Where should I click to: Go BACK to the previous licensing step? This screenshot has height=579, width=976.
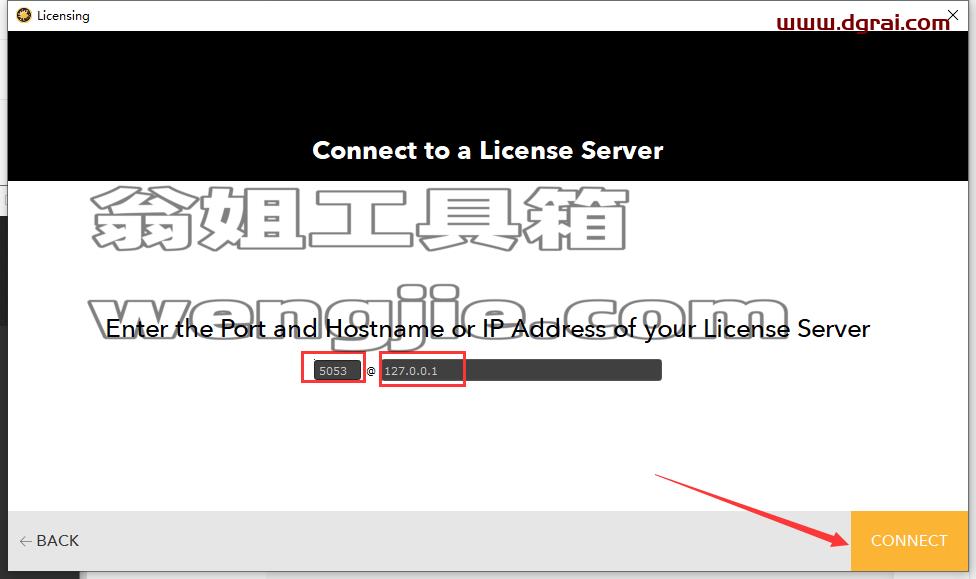(x=49, y=540)
